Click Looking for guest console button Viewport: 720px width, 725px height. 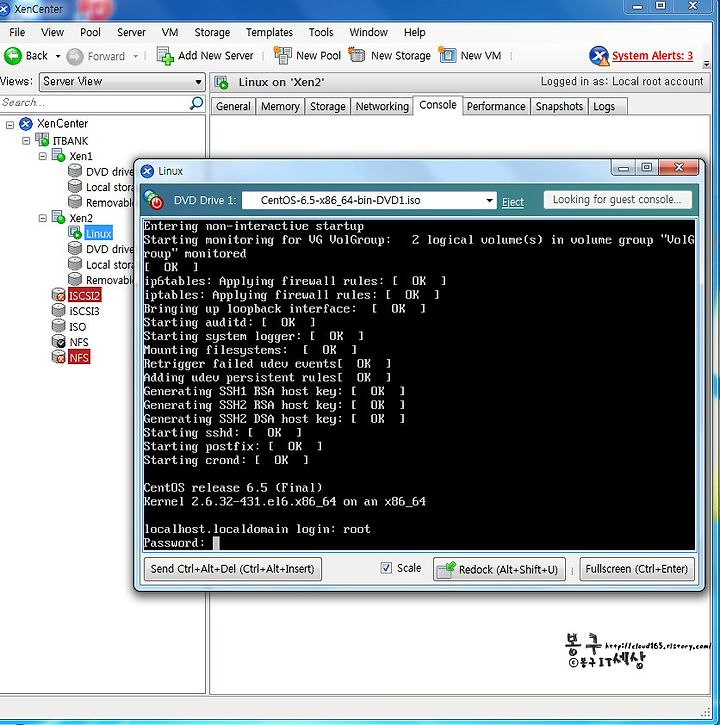click(x=617, y=200)
